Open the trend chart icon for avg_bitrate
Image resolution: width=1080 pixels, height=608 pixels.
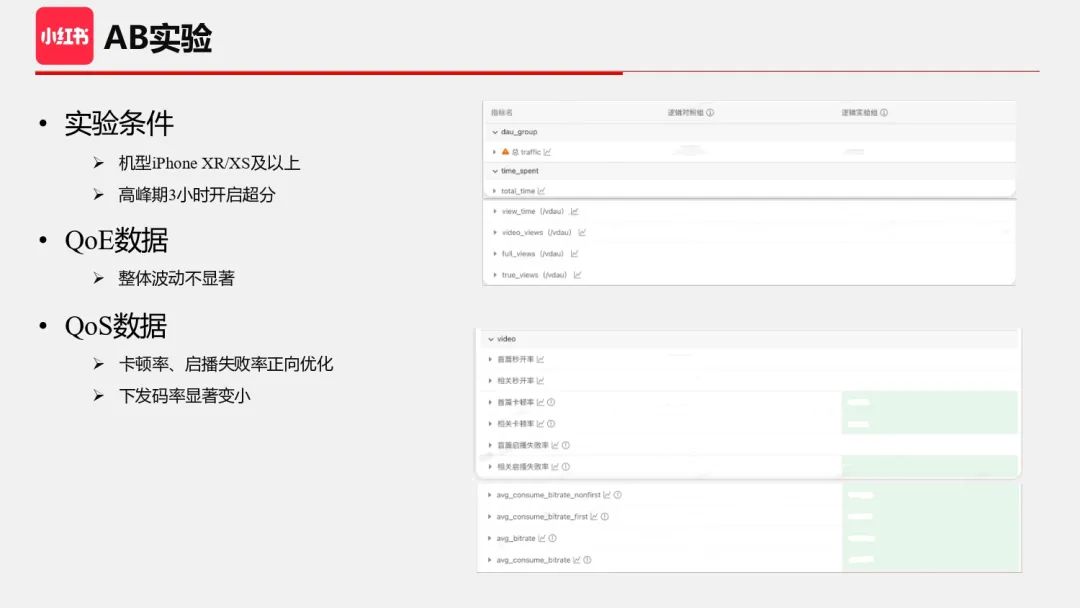tap(541, 538)
